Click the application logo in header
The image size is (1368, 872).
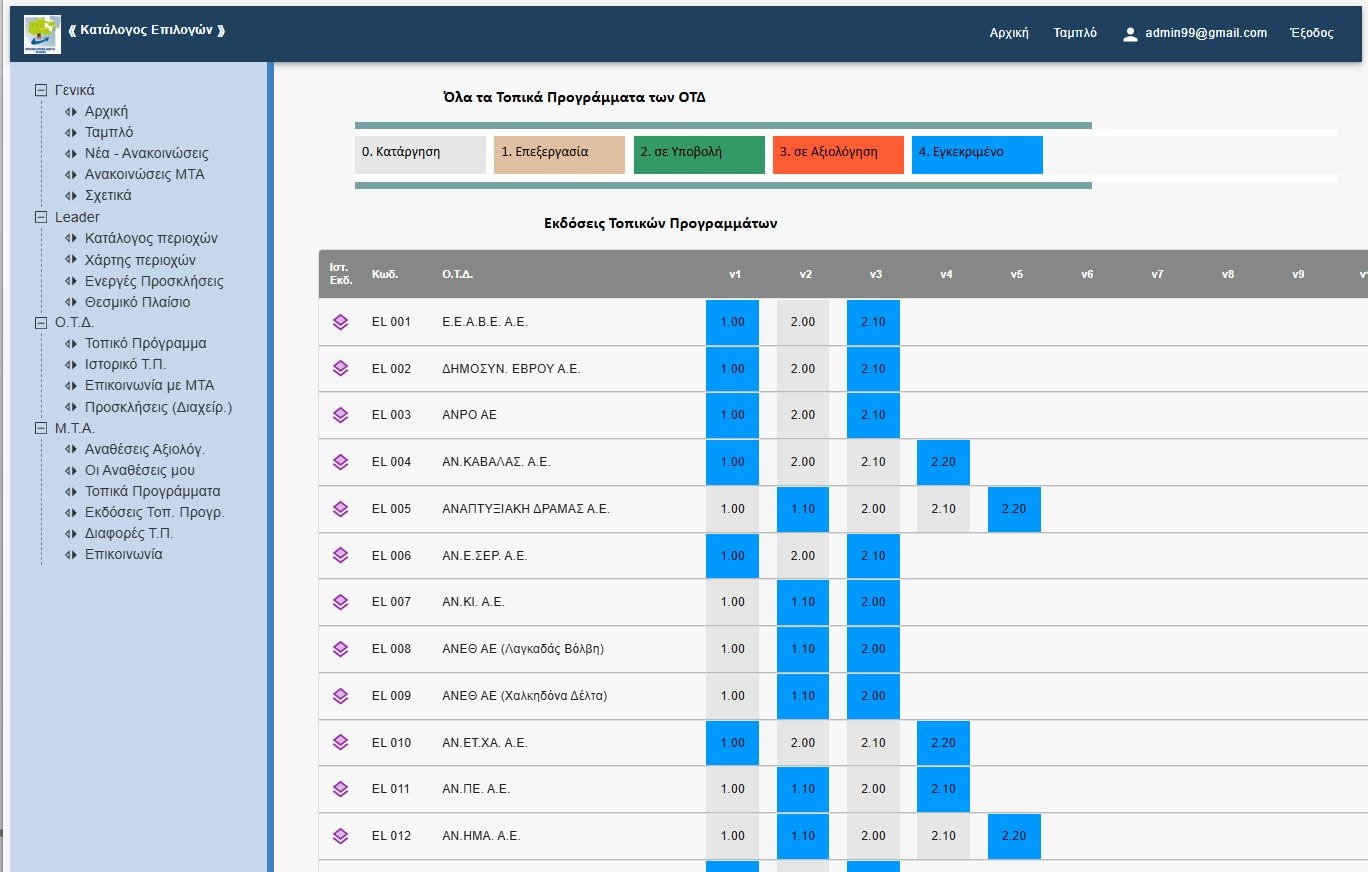click(42, 34)
